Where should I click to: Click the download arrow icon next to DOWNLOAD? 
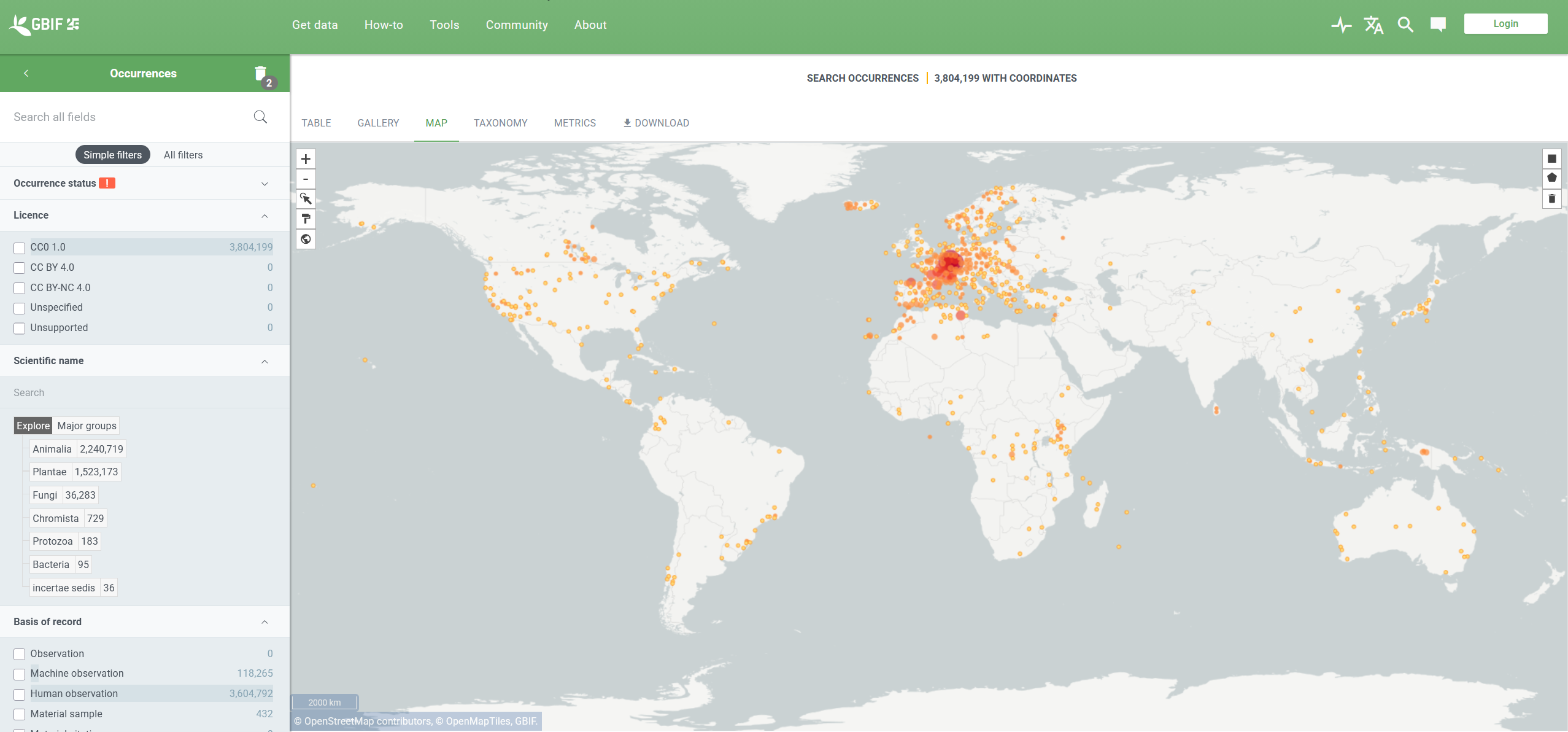627,123
